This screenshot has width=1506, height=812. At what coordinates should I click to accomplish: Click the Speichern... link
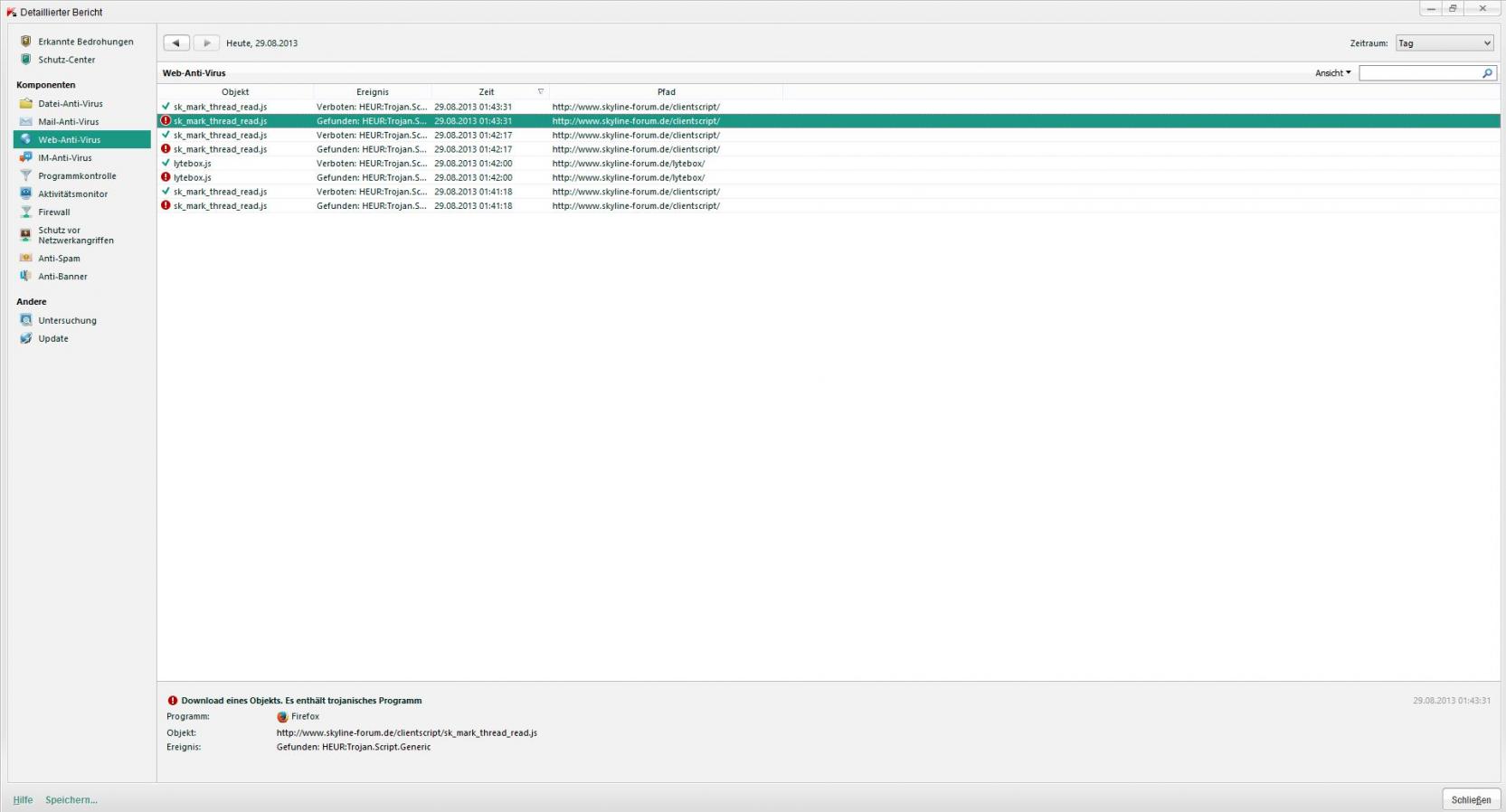tap(71, 800)
